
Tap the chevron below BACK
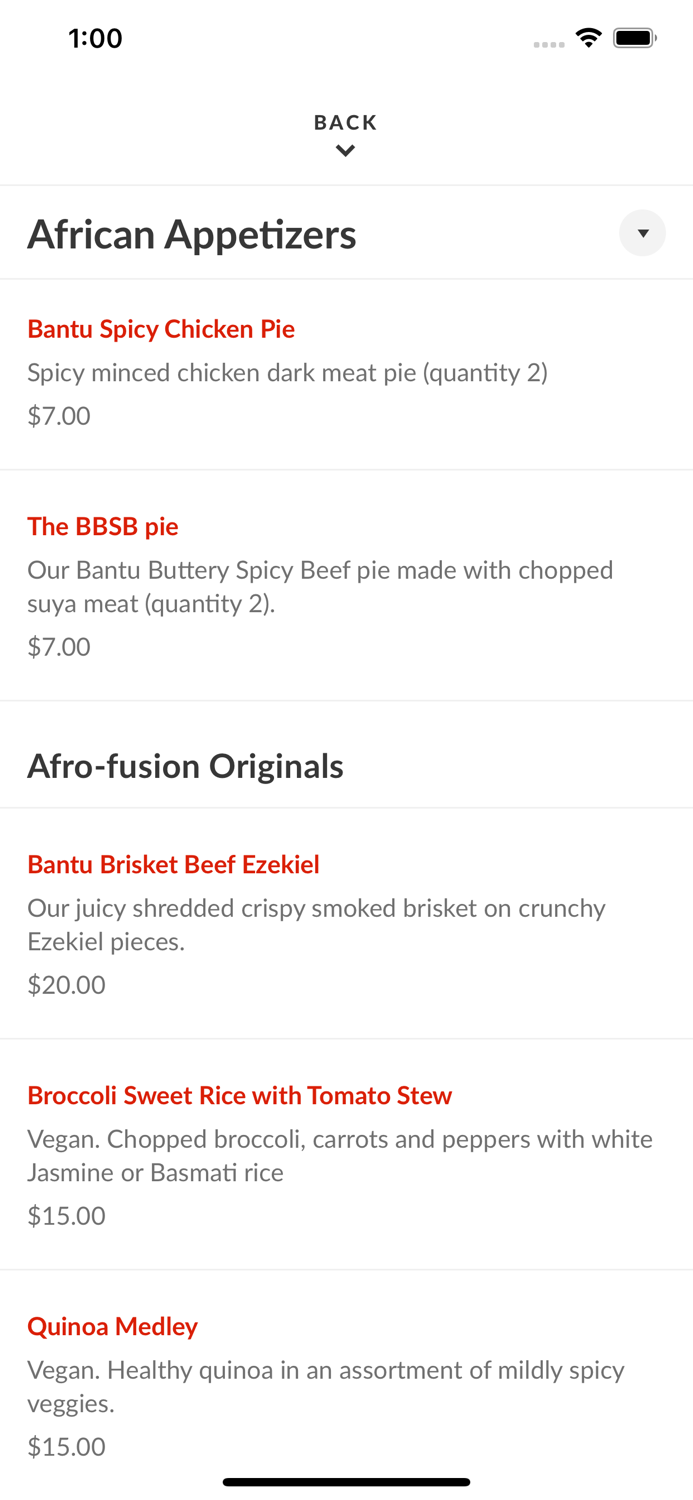[x=345, y=151]
